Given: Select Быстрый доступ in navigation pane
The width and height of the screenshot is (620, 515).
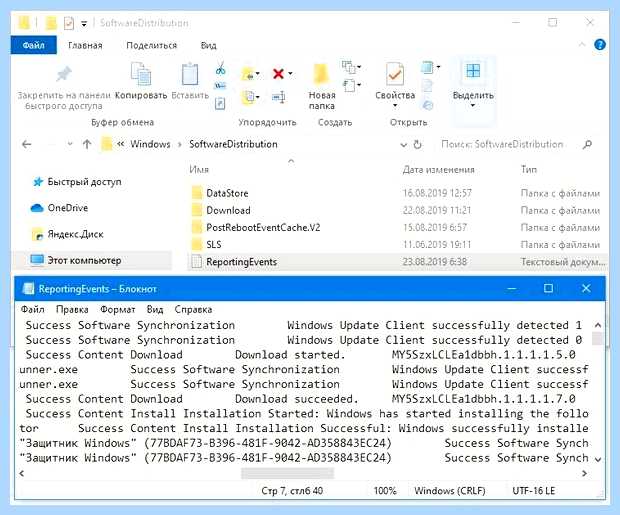Looking at the screenshot, I should (x=84, y=182).
